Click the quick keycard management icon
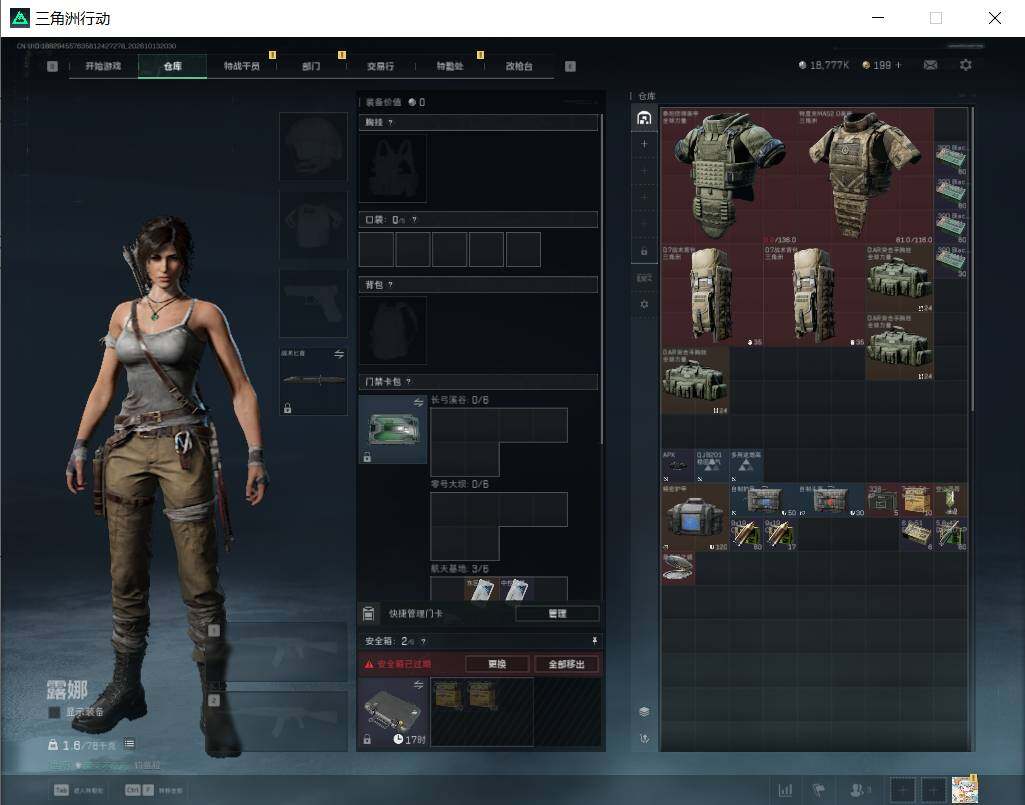The image size is (1025, 805). coord(368,613)
